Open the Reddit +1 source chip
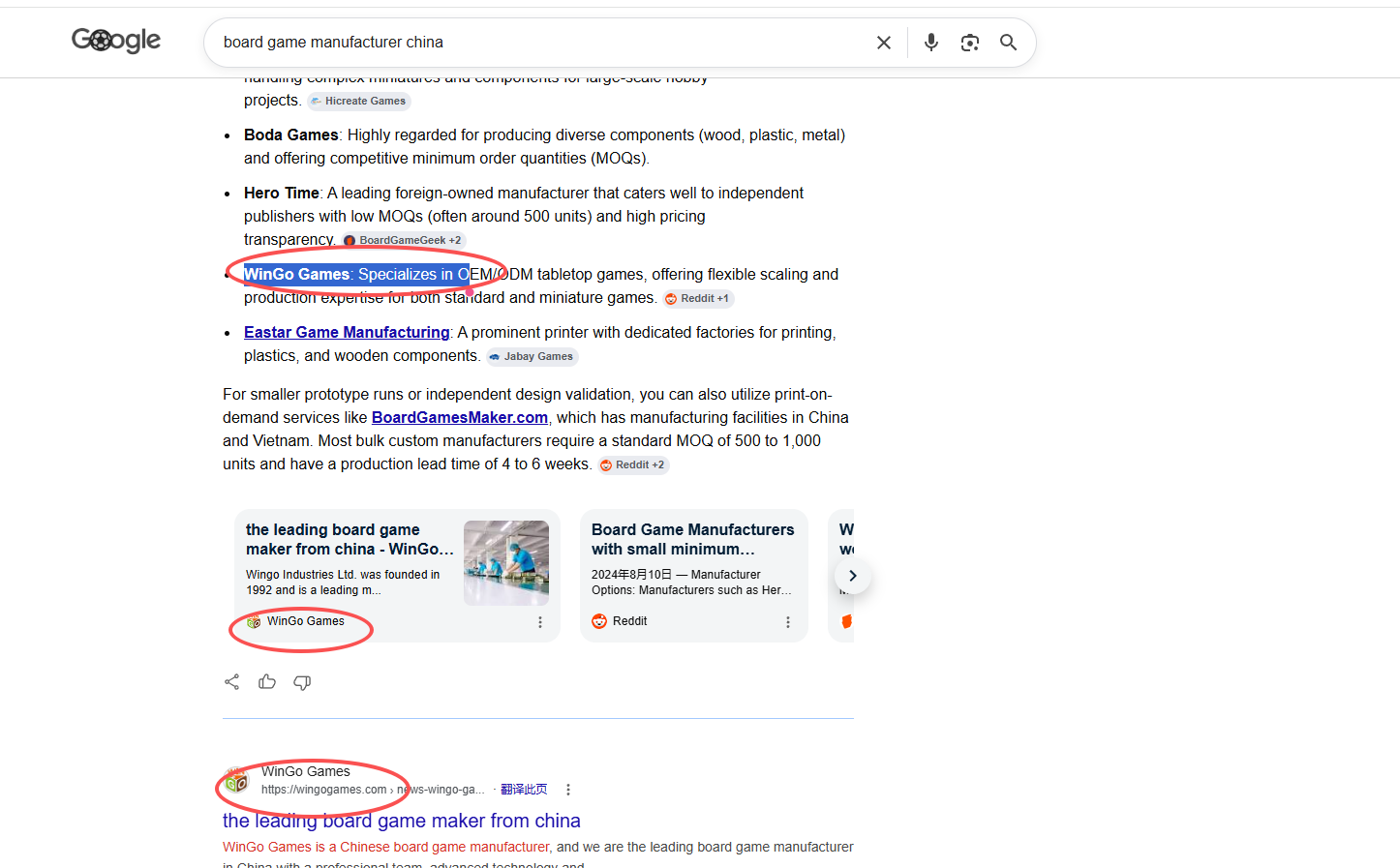The image size is (1400, 868). tap(698, 298)
